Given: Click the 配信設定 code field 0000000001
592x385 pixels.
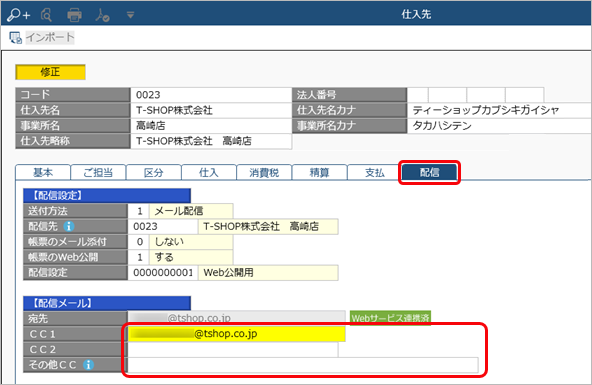Looking at the screenshot, I should coord(163,273).
